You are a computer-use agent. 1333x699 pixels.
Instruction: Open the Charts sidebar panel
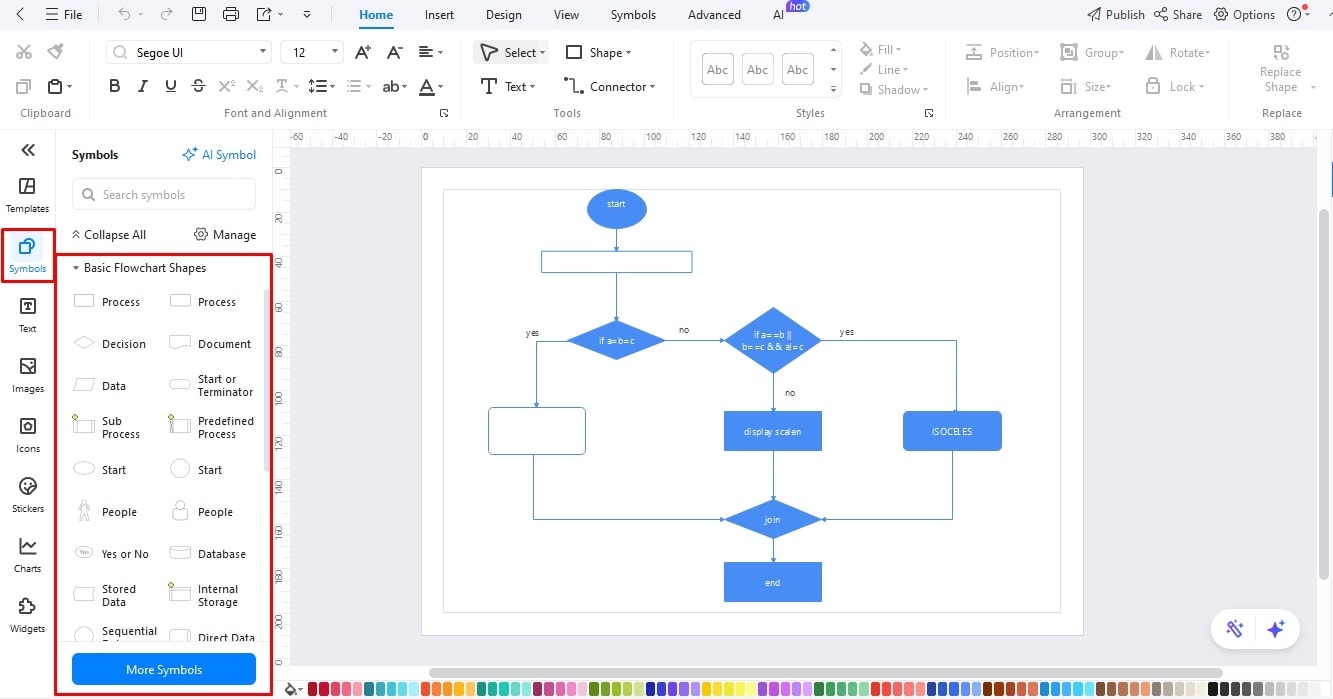[28, 555]
